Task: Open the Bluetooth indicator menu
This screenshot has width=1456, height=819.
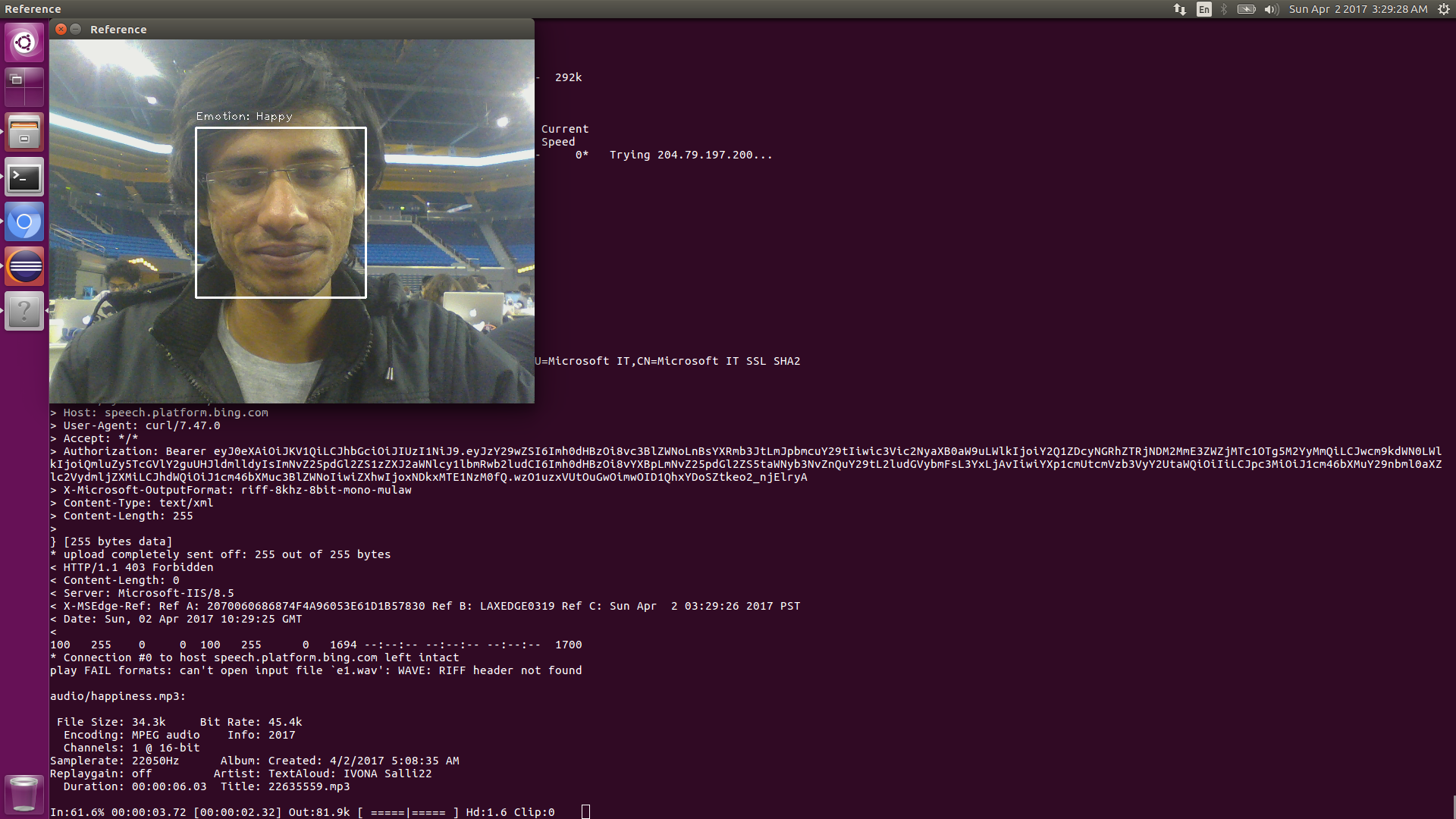Action: 1223,9
